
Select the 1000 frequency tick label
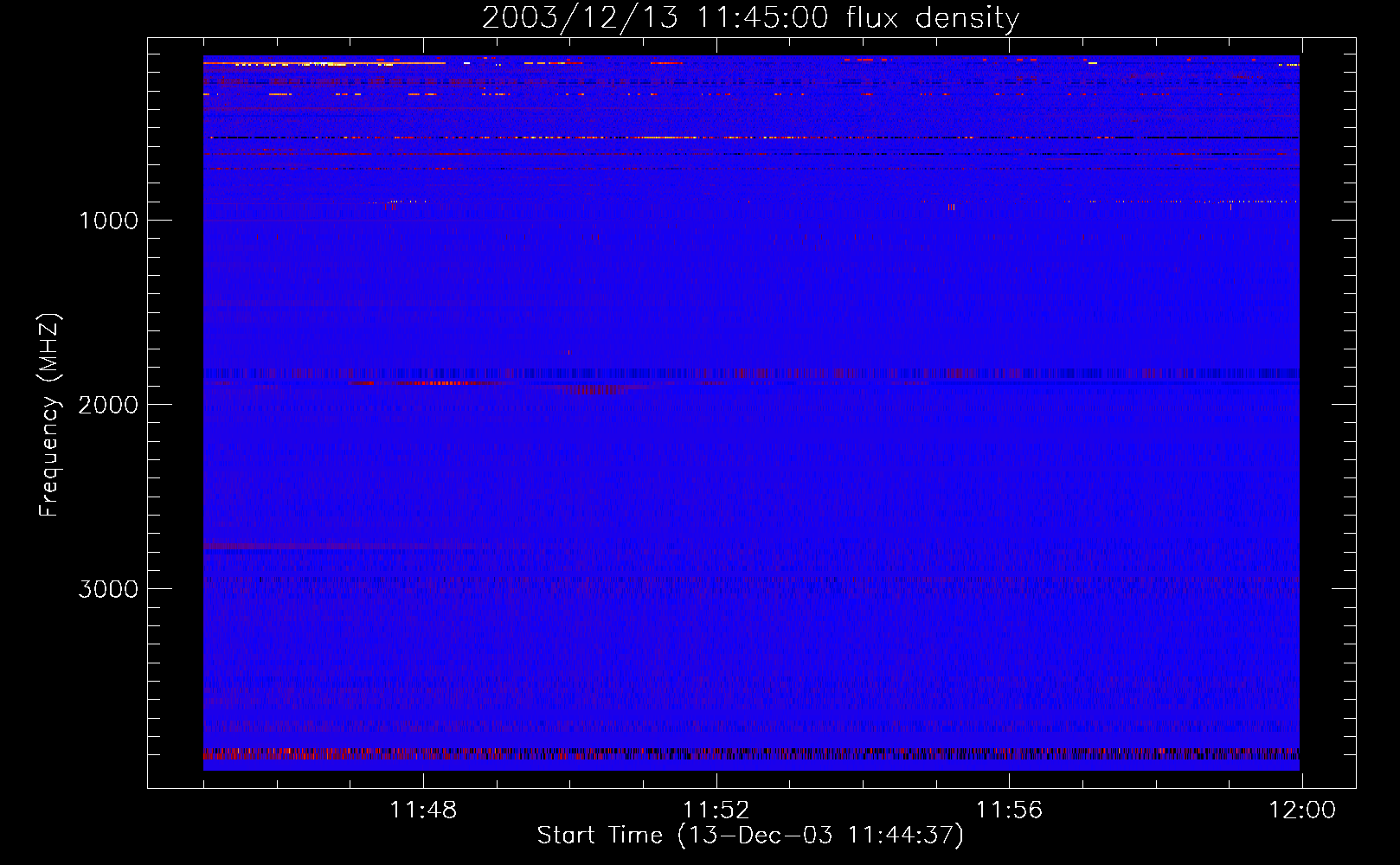coord(109,221)
